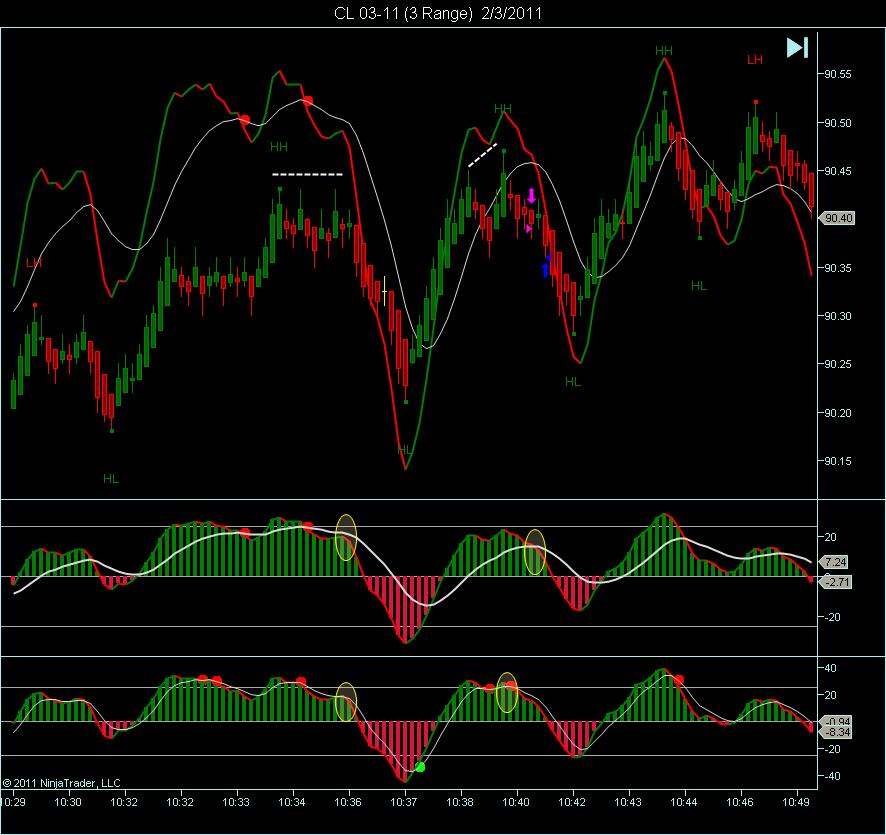Click the NinjaTrader, LLC copyright text

(62, 783)
